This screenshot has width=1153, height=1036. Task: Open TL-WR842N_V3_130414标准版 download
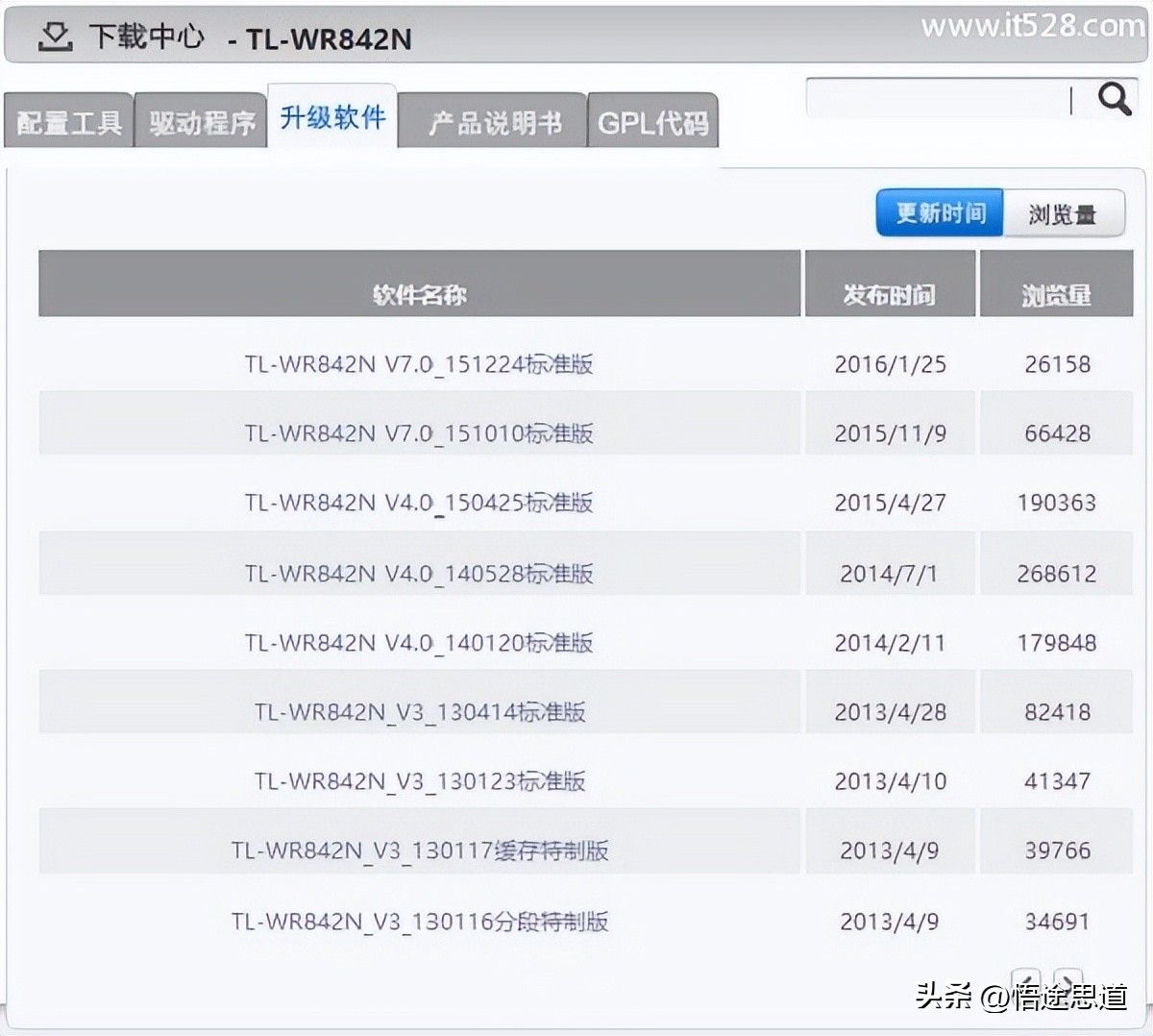coord(420,712)
